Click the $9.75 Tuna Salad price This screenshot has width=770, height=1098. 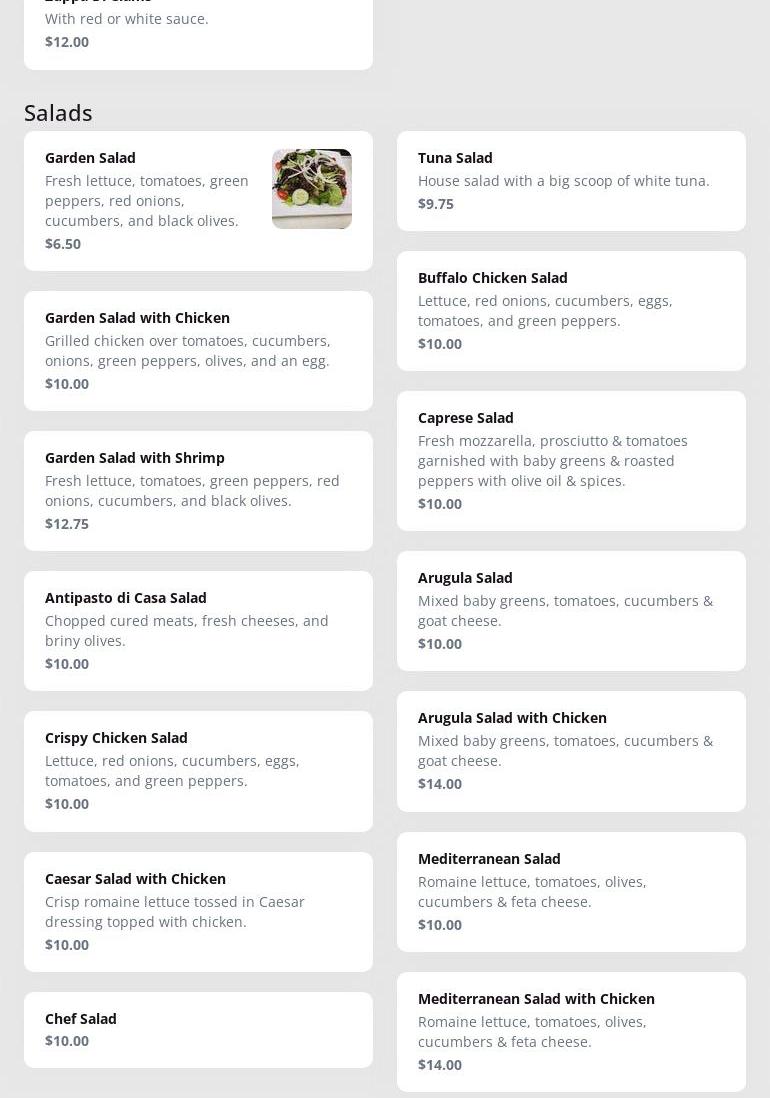point(435,204)
